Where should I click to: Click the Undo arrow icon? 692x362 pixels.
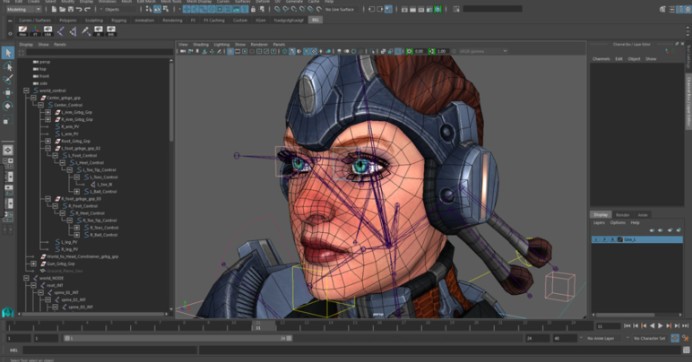pyautogui.click(x=79, y=9)
